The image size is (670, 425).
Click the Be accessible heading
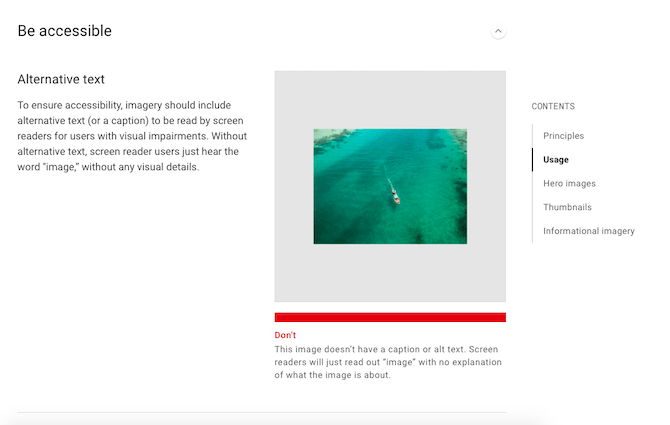(x=65, y=31)
